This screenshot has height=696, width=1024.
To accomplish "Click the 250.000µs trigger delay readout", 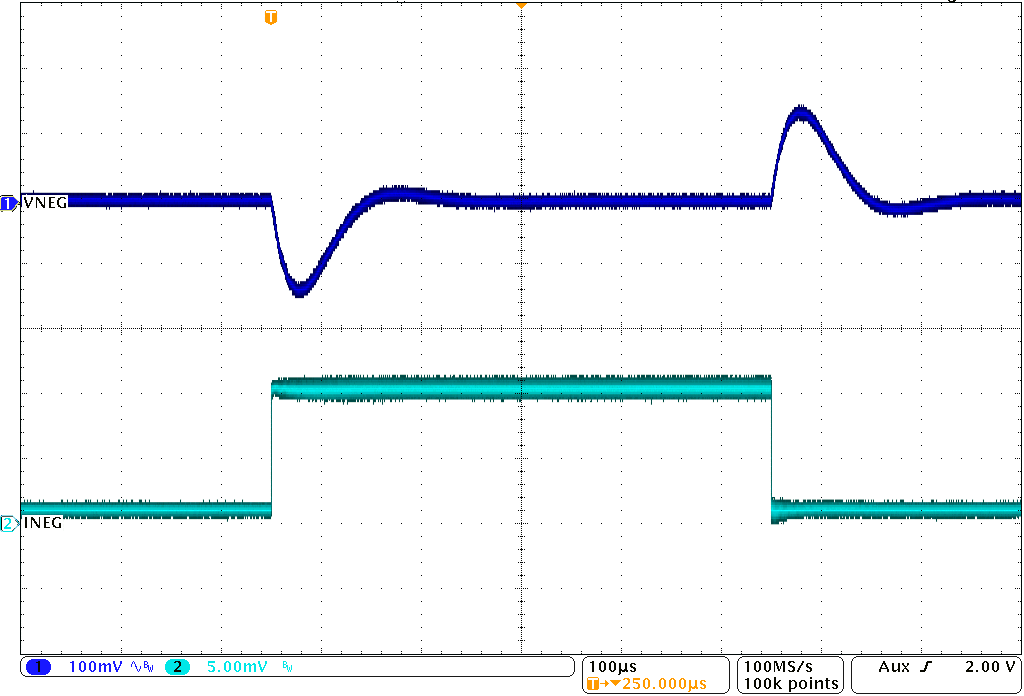I will pos(665,684).
